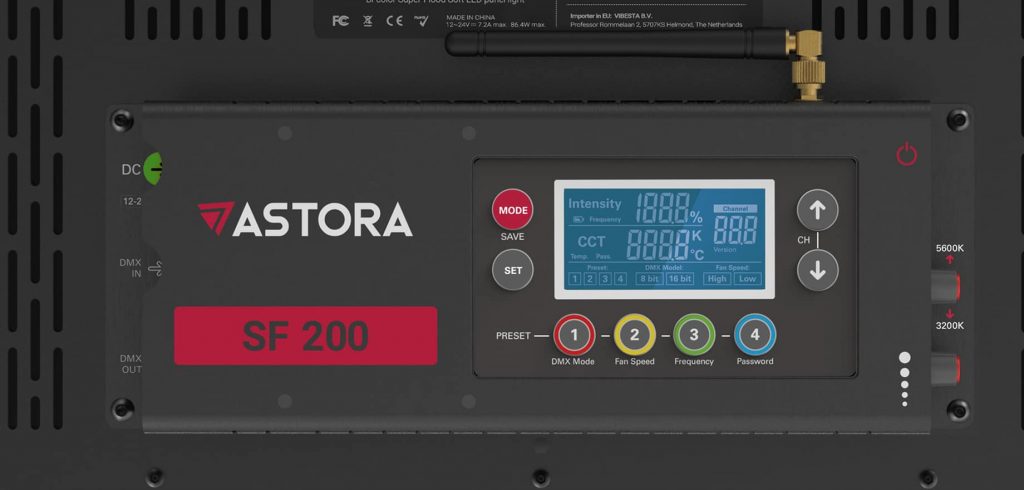The height and width of the screenshot is (490, 1024).
Task: Click the green DC power connector
Action: 153,169
